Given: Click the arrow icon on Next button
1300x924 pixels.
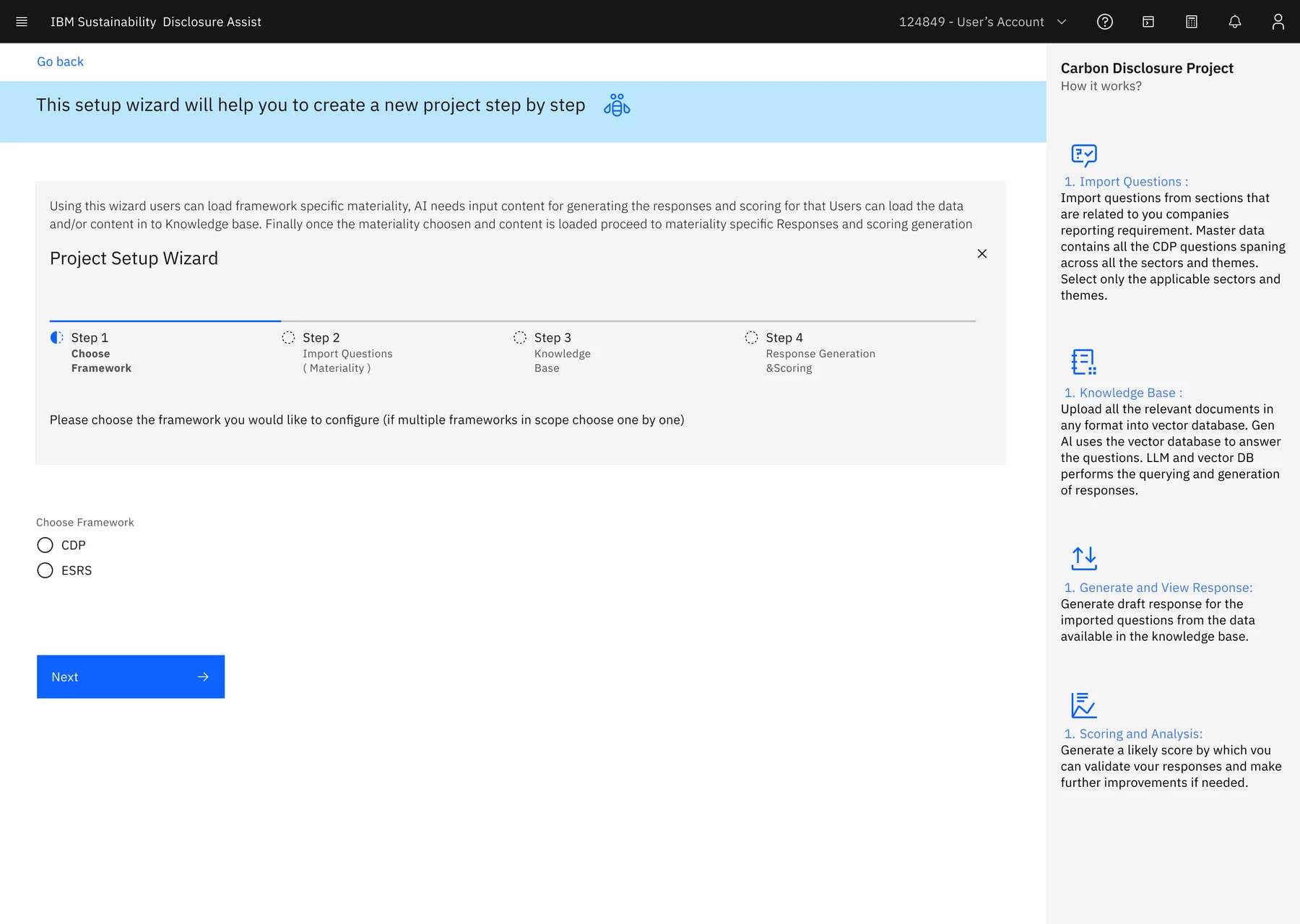Looking at the screenshot, I should 203,677.
